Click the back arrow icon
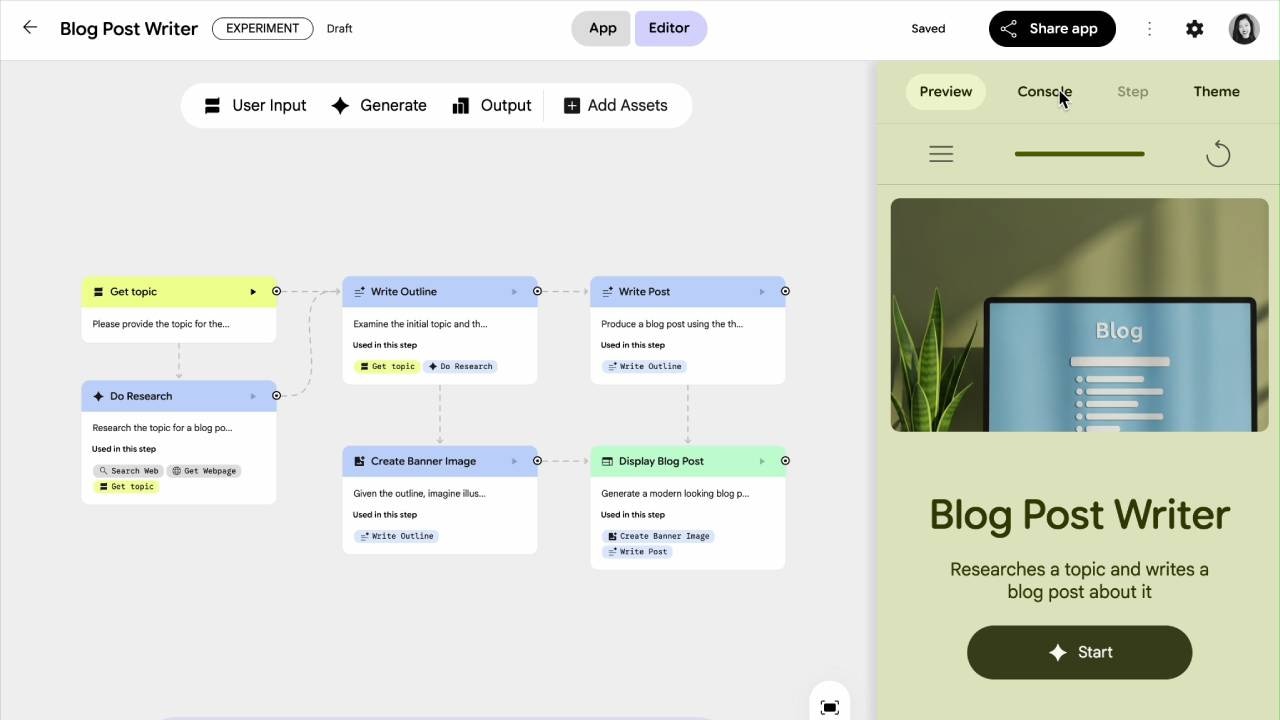The width and height of the screenshot is (1280, 720). coord(30,28)
